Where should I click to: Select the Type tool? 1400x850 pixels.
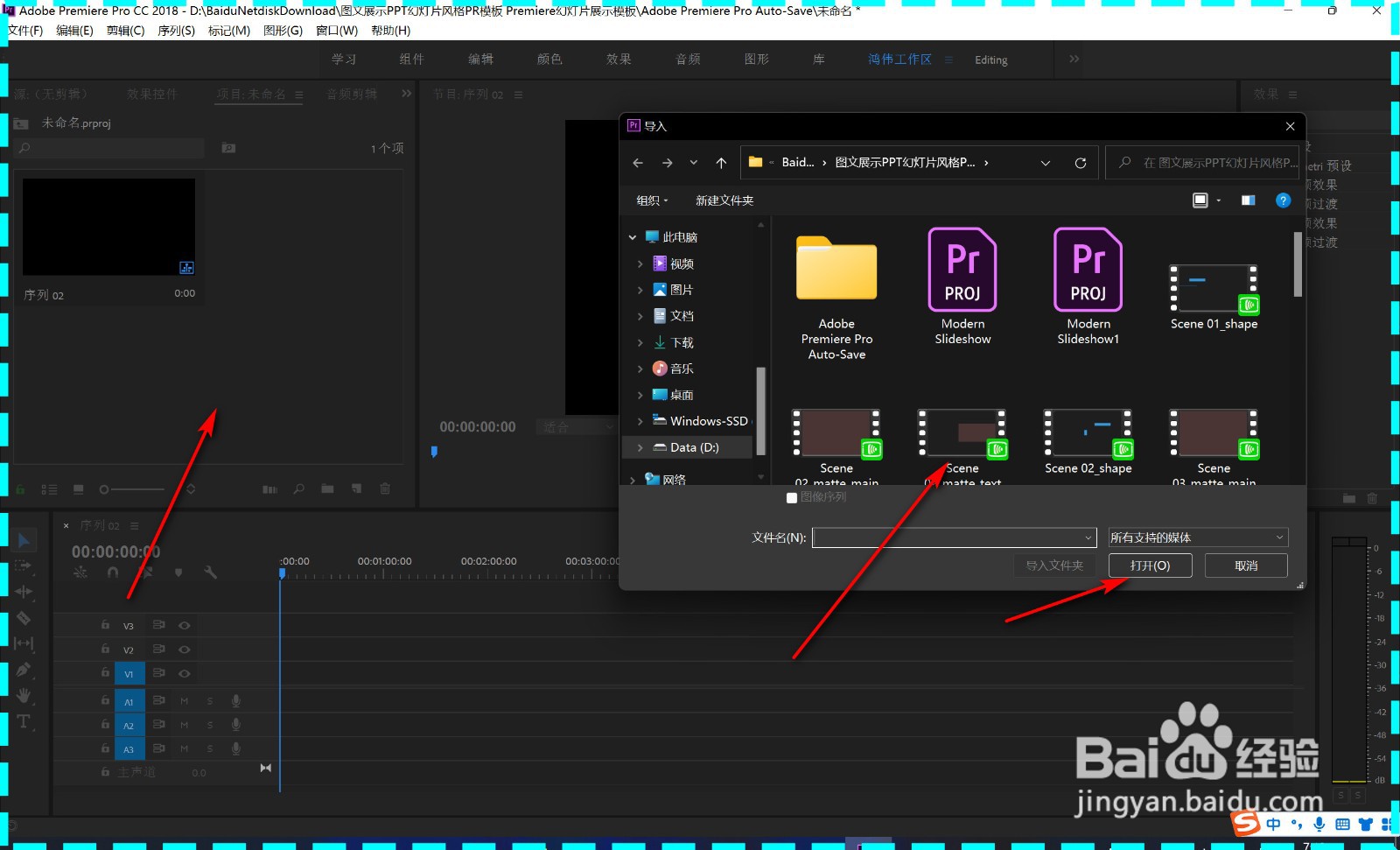pos(24,721)
